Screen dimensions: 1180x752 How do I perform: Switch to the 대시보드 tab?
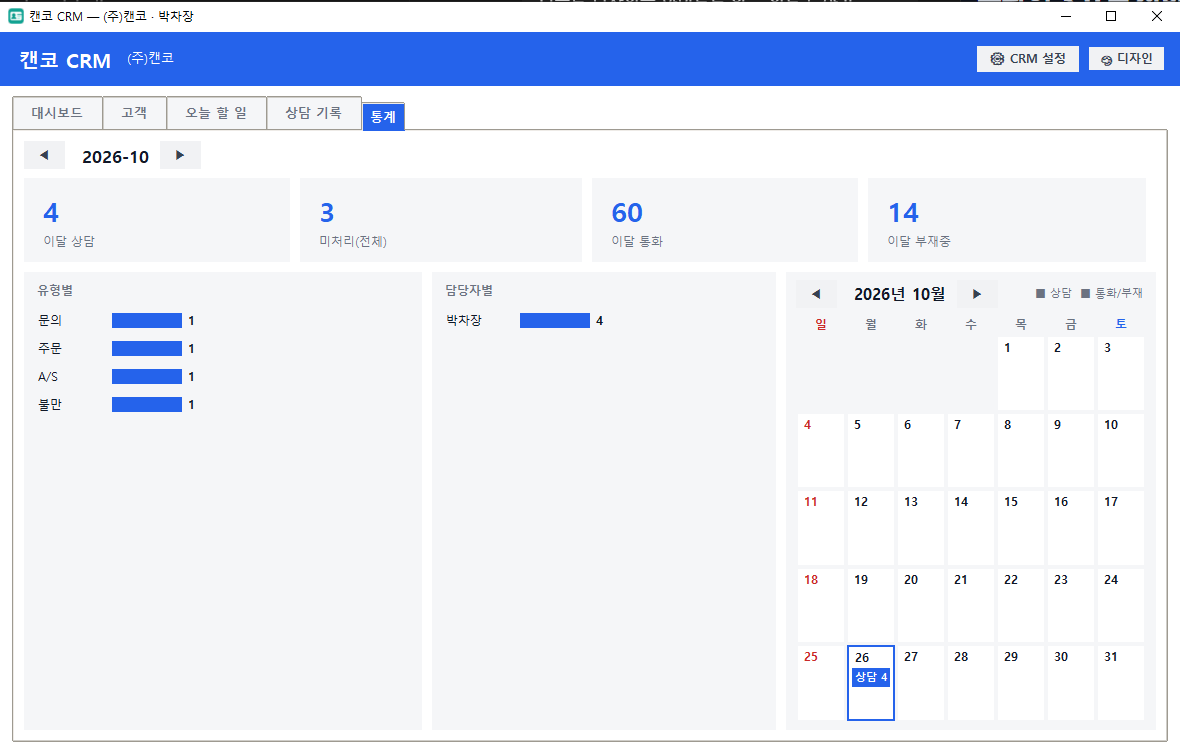click(57, 113)
